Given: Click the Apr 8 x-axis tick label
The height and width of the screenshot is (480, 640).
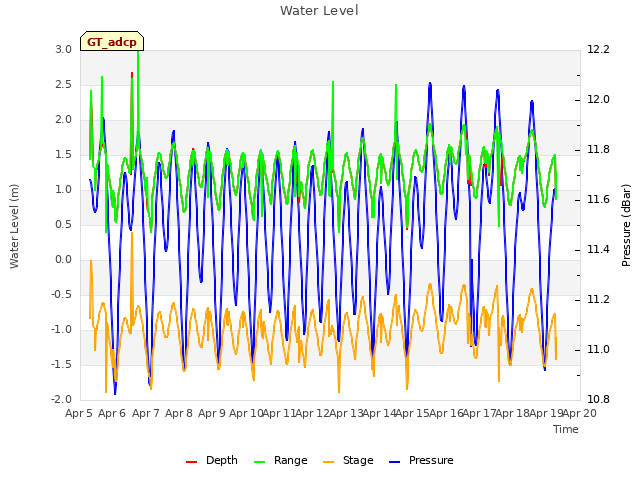Looking at the screenshot, I should [179, 413].
